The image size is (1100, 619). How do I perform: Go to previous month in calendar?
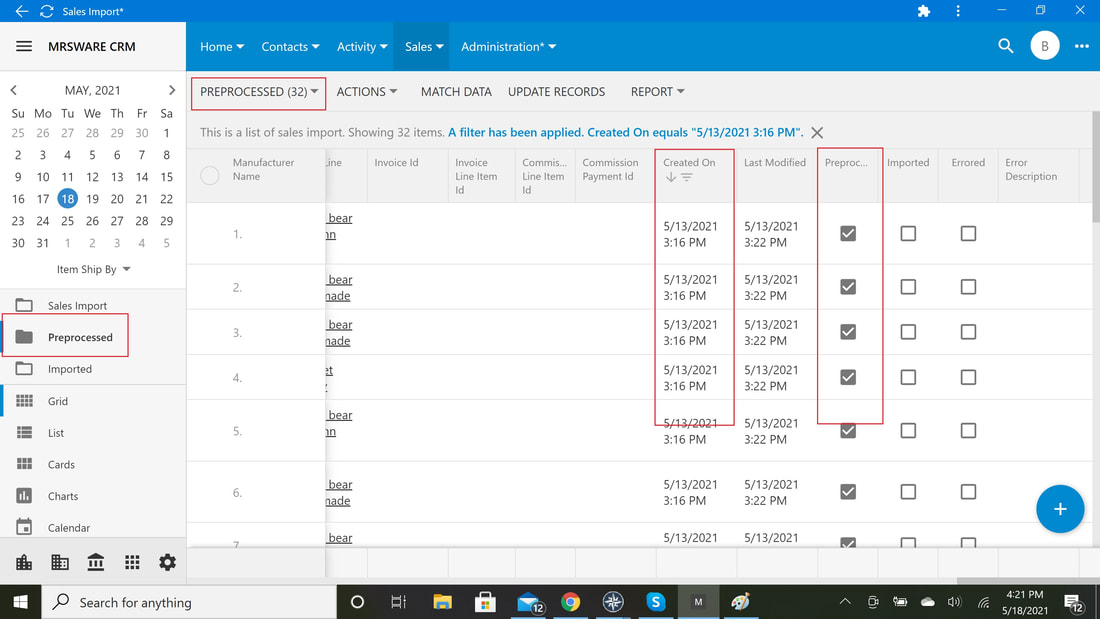pos(13,90)
